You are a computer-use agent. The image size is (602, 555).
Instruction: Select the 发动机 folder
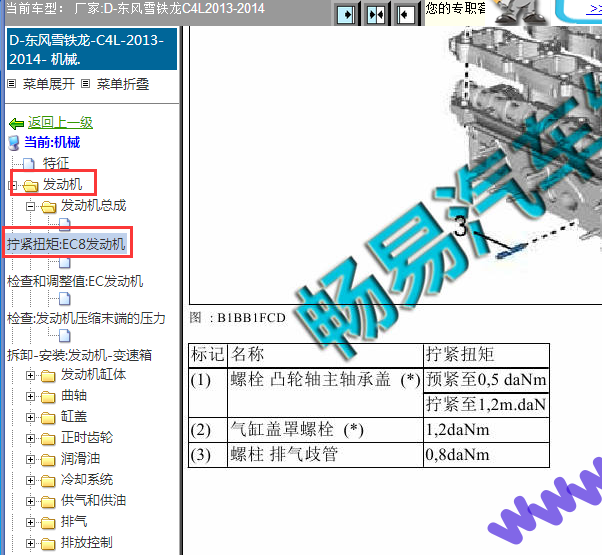[x=62, y=184]
